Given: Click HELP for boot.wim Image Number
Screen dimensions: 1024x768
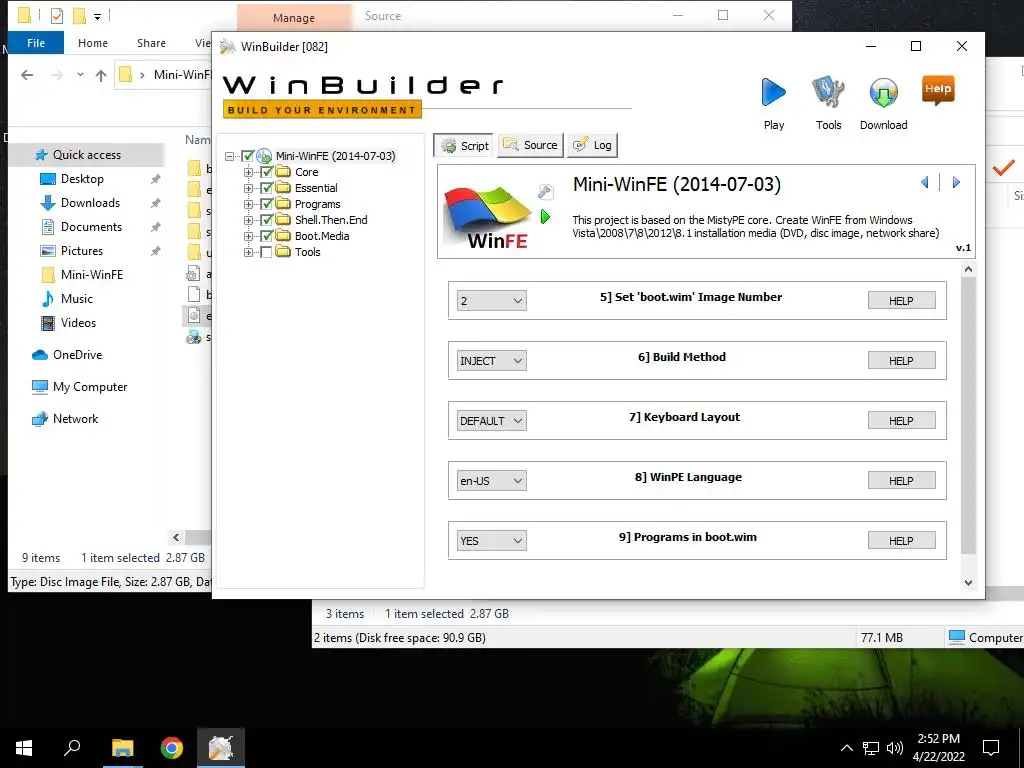Looking at the screenshot, I should [x=901, y=301].
